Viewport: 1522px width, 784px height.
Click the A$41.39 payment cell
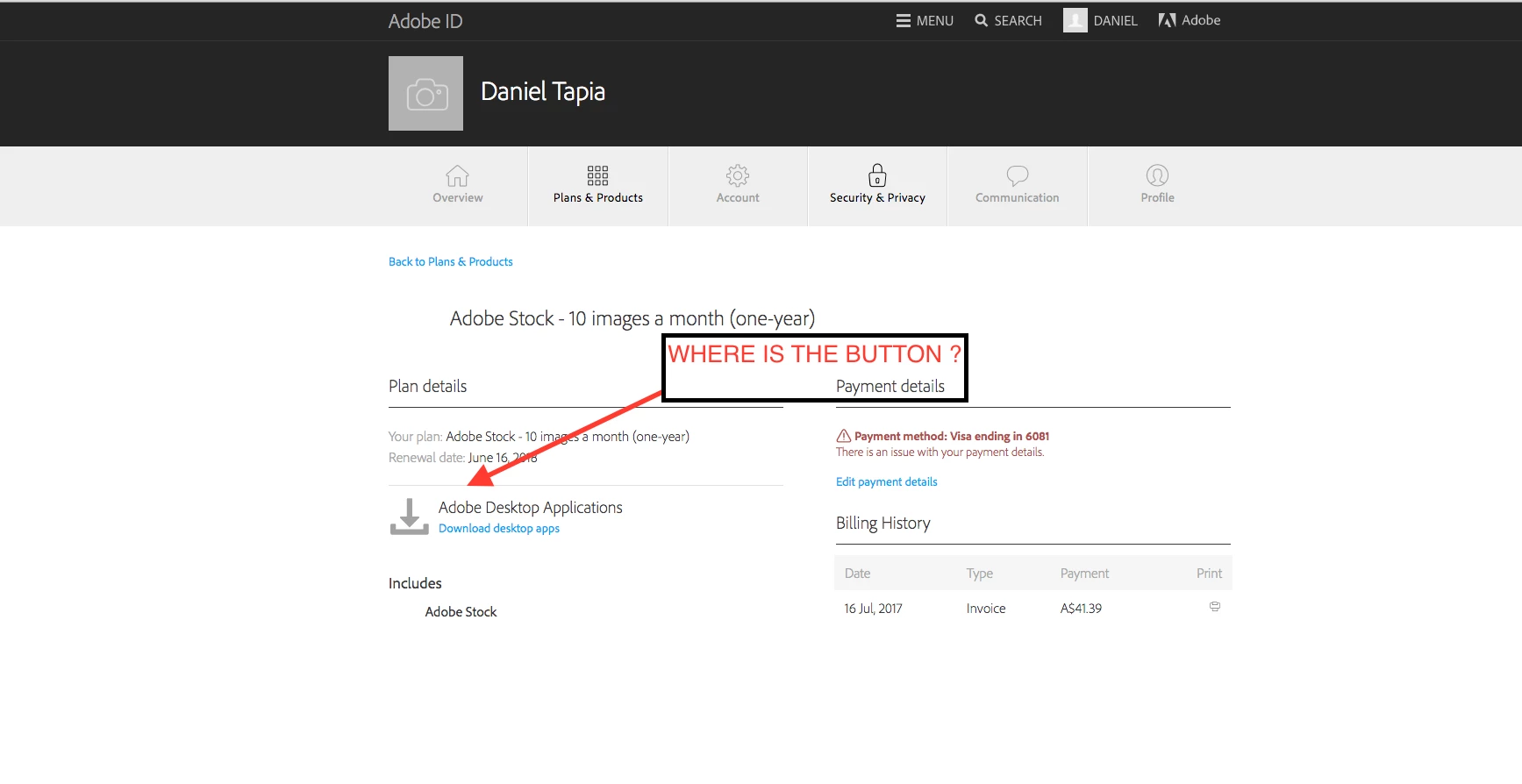(1081, 608)
